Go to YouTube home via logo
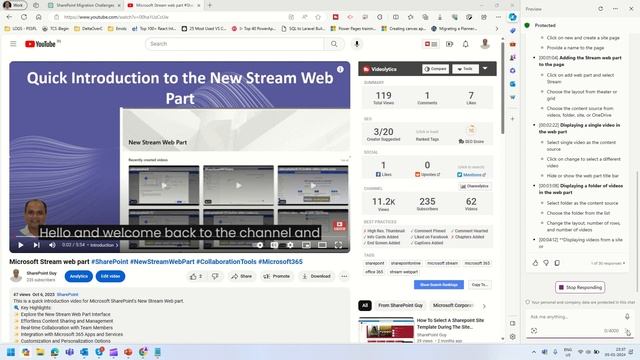Viewport: 640px width, 360px height. coord(40,44)
